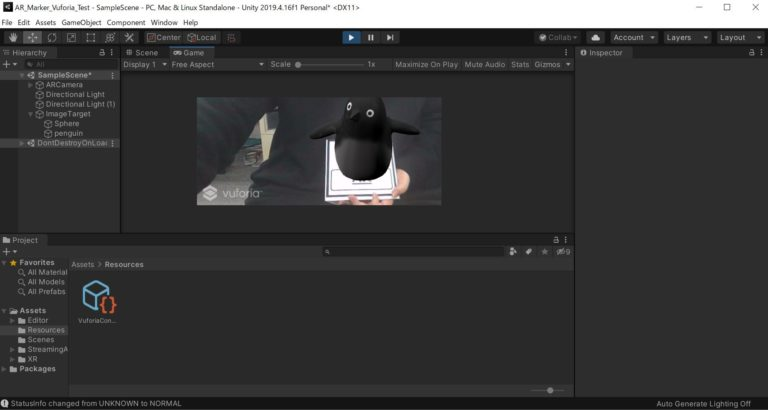Open the Component menu
The image size is (768, 410).
(126, 23)
